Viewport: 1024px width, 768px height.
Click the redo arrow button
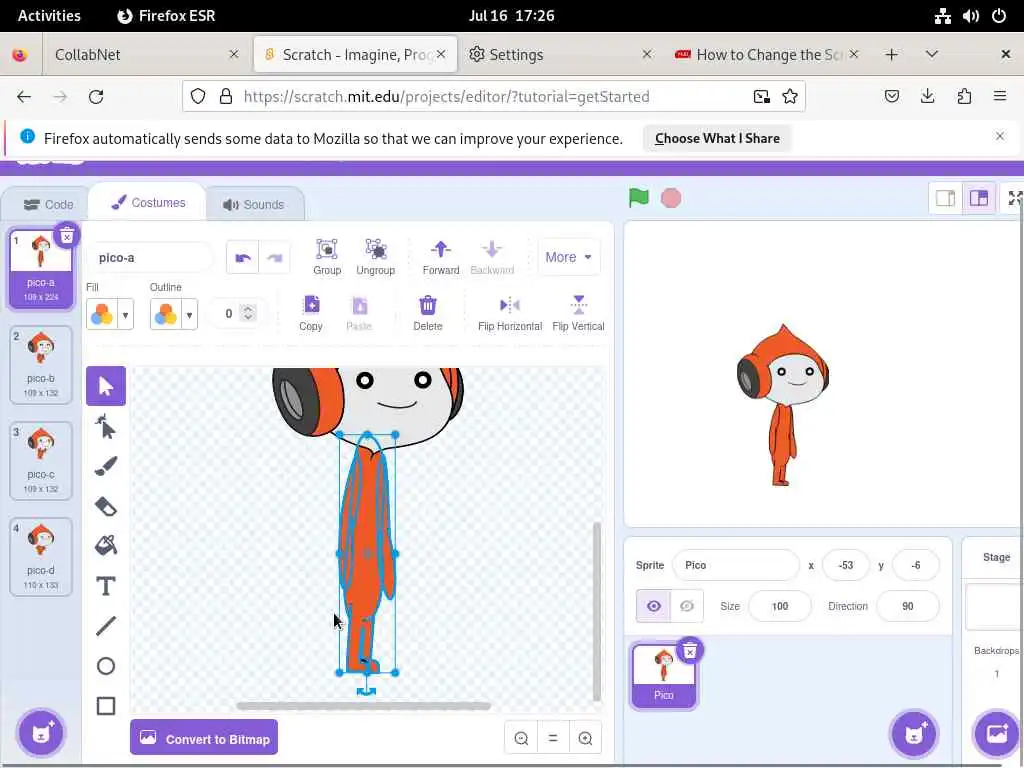point(275,257)
